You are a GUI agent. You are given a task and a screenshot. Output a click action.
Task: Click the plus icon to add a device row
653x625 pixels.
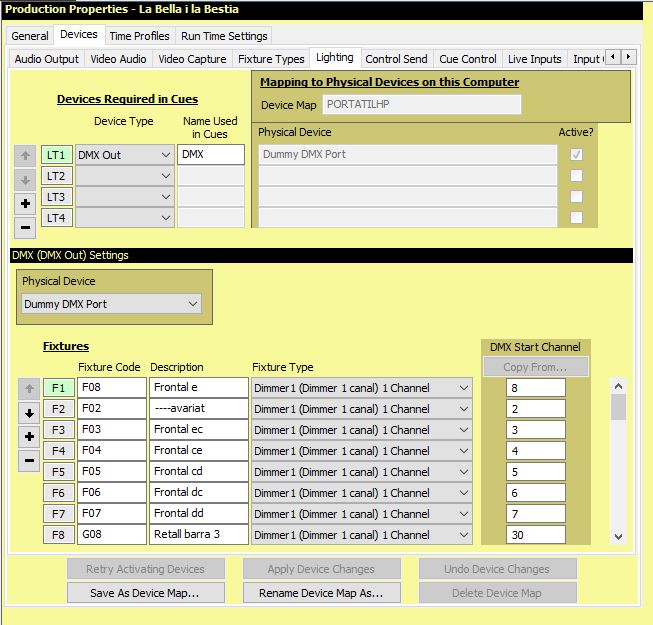tap(25, 204)
